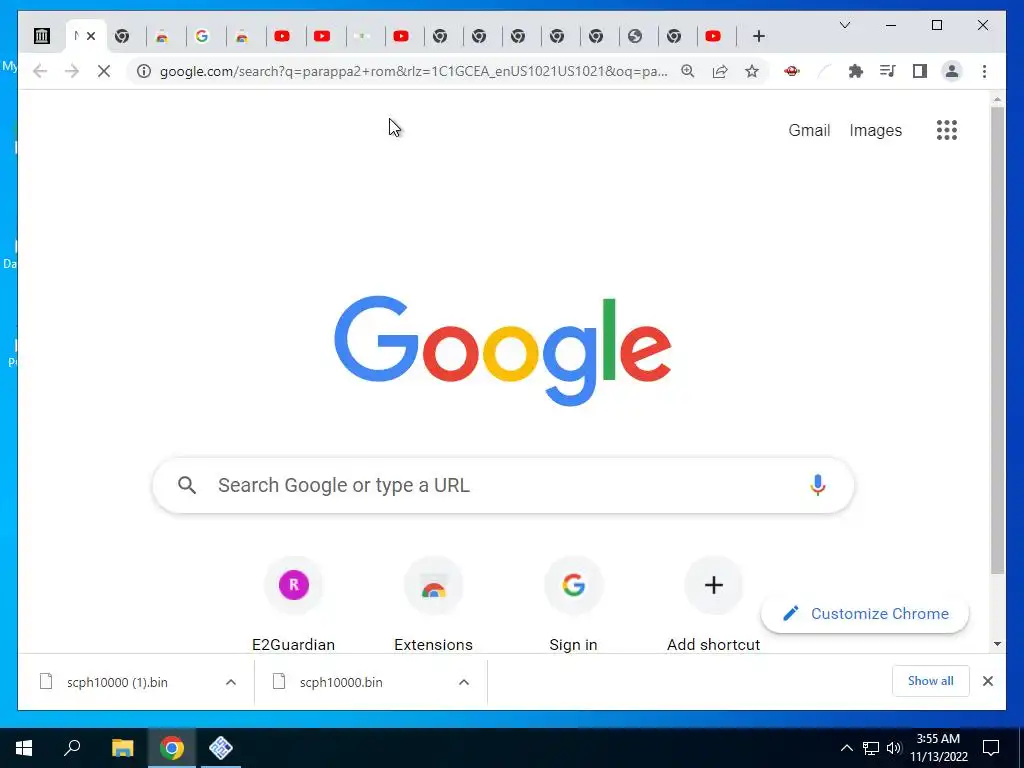This screenshot has width=1024, height=768.
Task: Open a new tab with the plus button
Action: coord(758,36)
